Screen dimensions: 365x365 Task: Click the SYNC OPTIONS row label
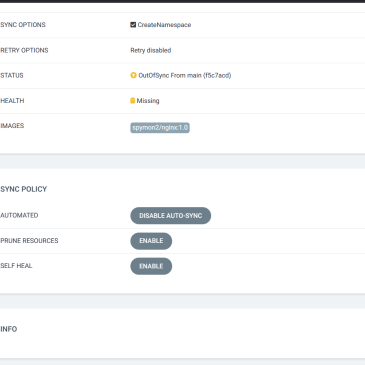[23, 25]
